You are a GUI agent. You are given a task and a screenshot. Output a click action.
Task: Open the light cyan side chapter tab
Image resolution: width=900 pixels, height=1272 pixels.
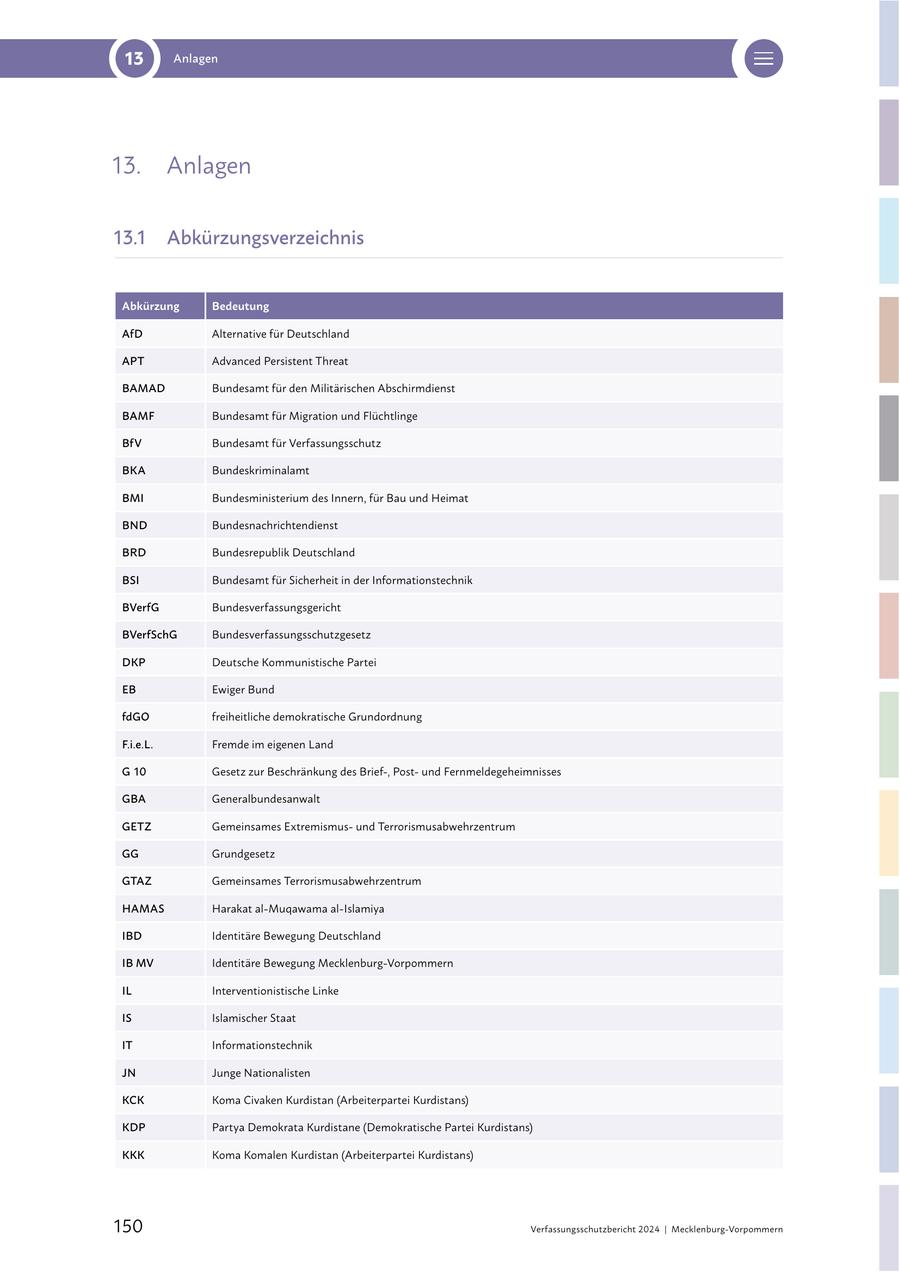pos(888,241)
